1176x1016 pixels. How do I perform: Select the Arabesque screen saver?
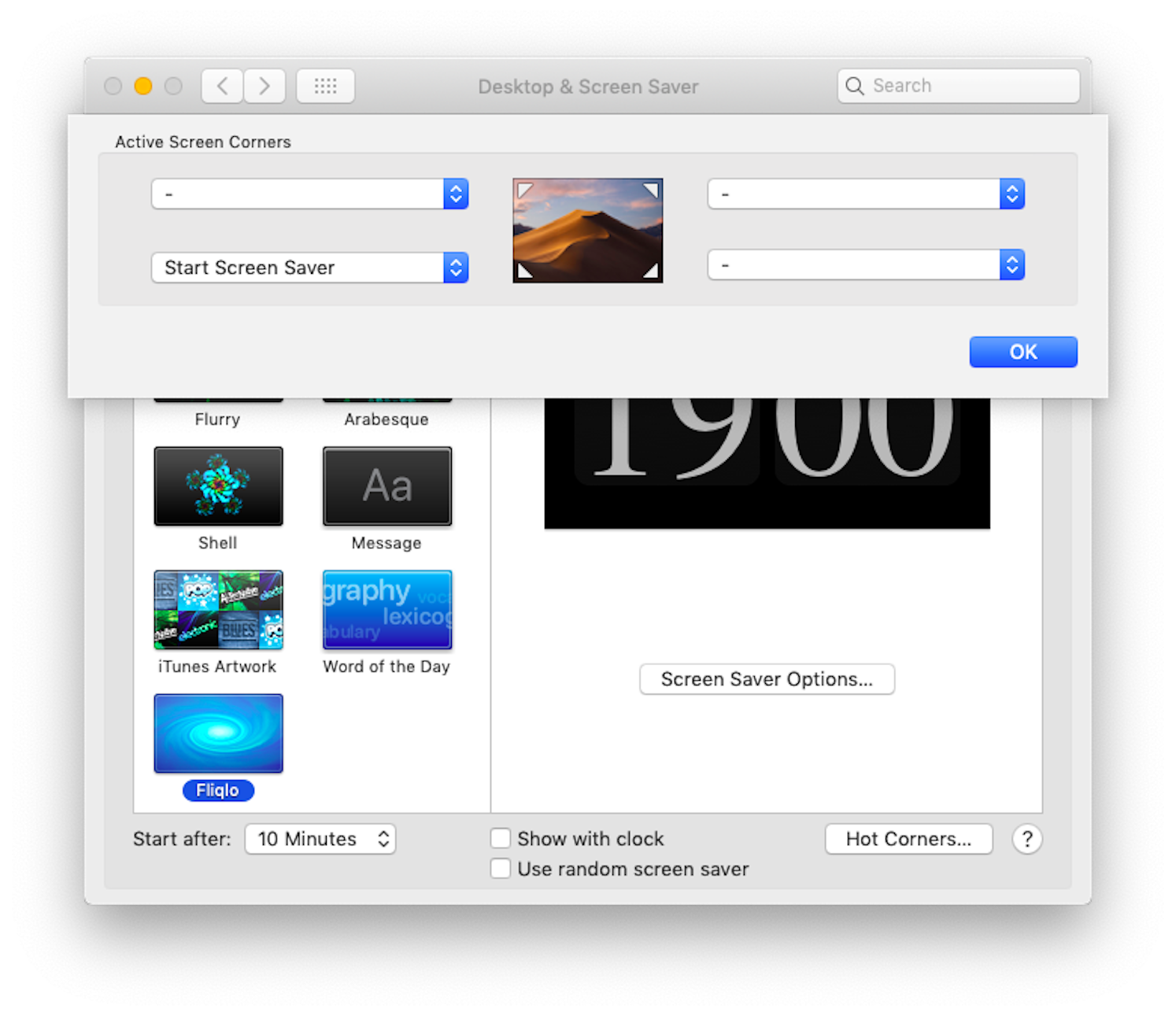[x=386, y=397]
